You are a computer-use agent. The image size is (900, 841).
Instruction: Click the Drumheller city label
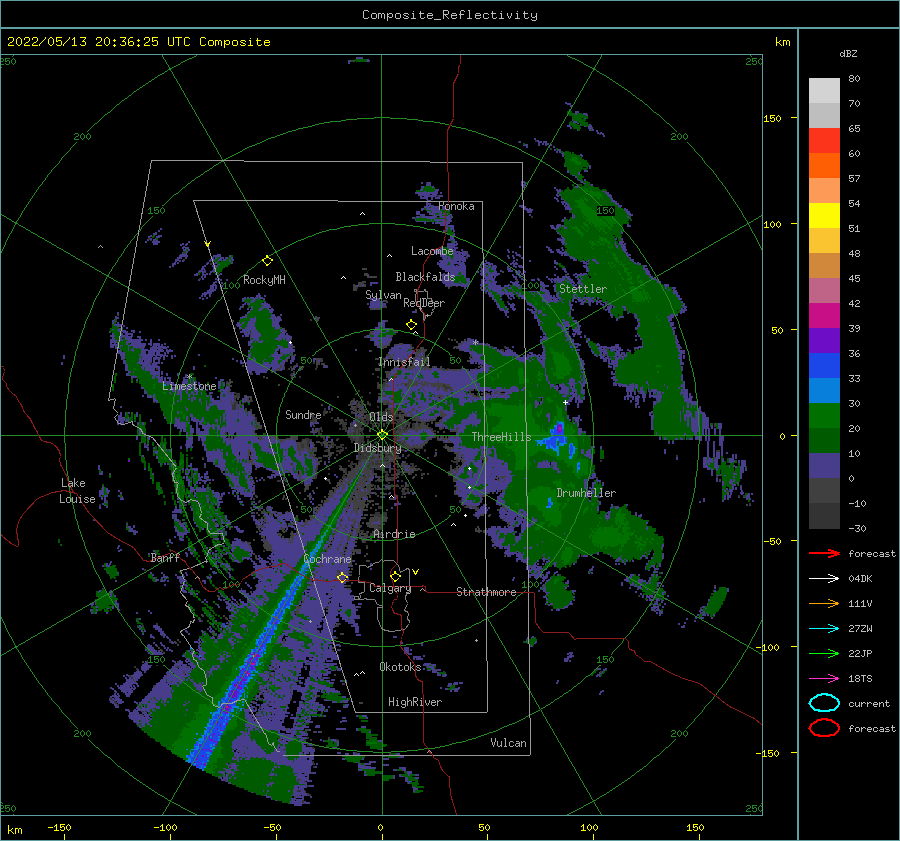[586, 493]
